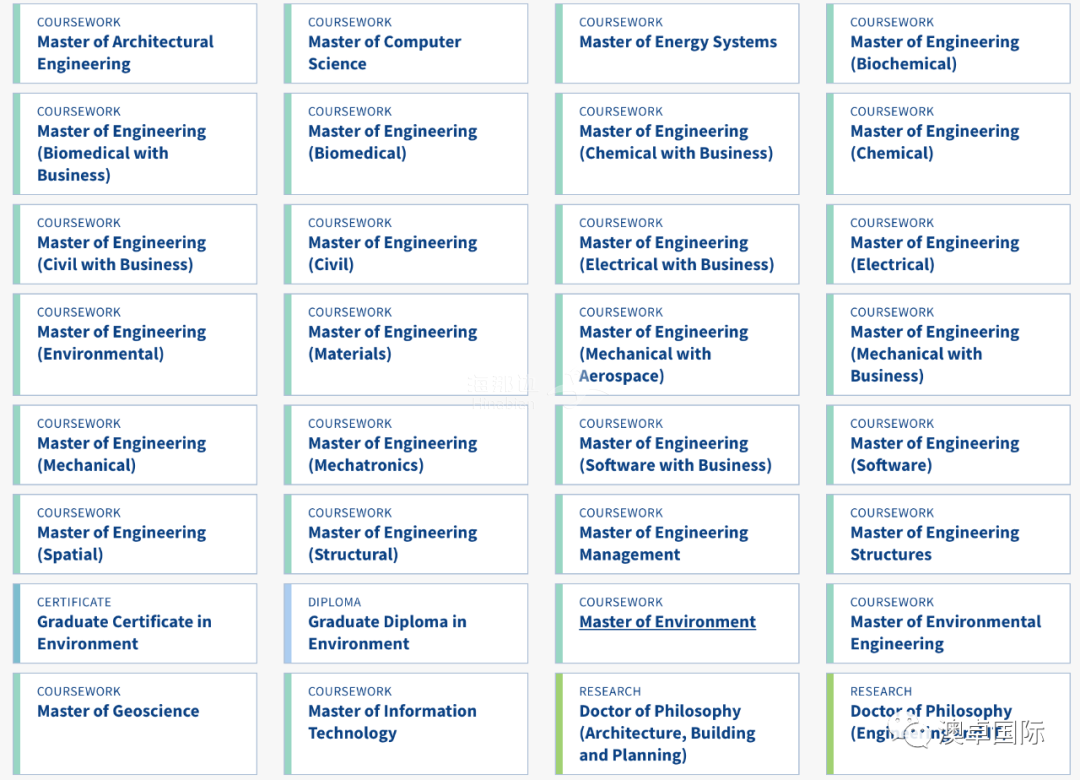This screenshot has width=1080, height=780.
Task: Select Master of Engineering (Chemical with Business)
Action: (x=677, y=144)
